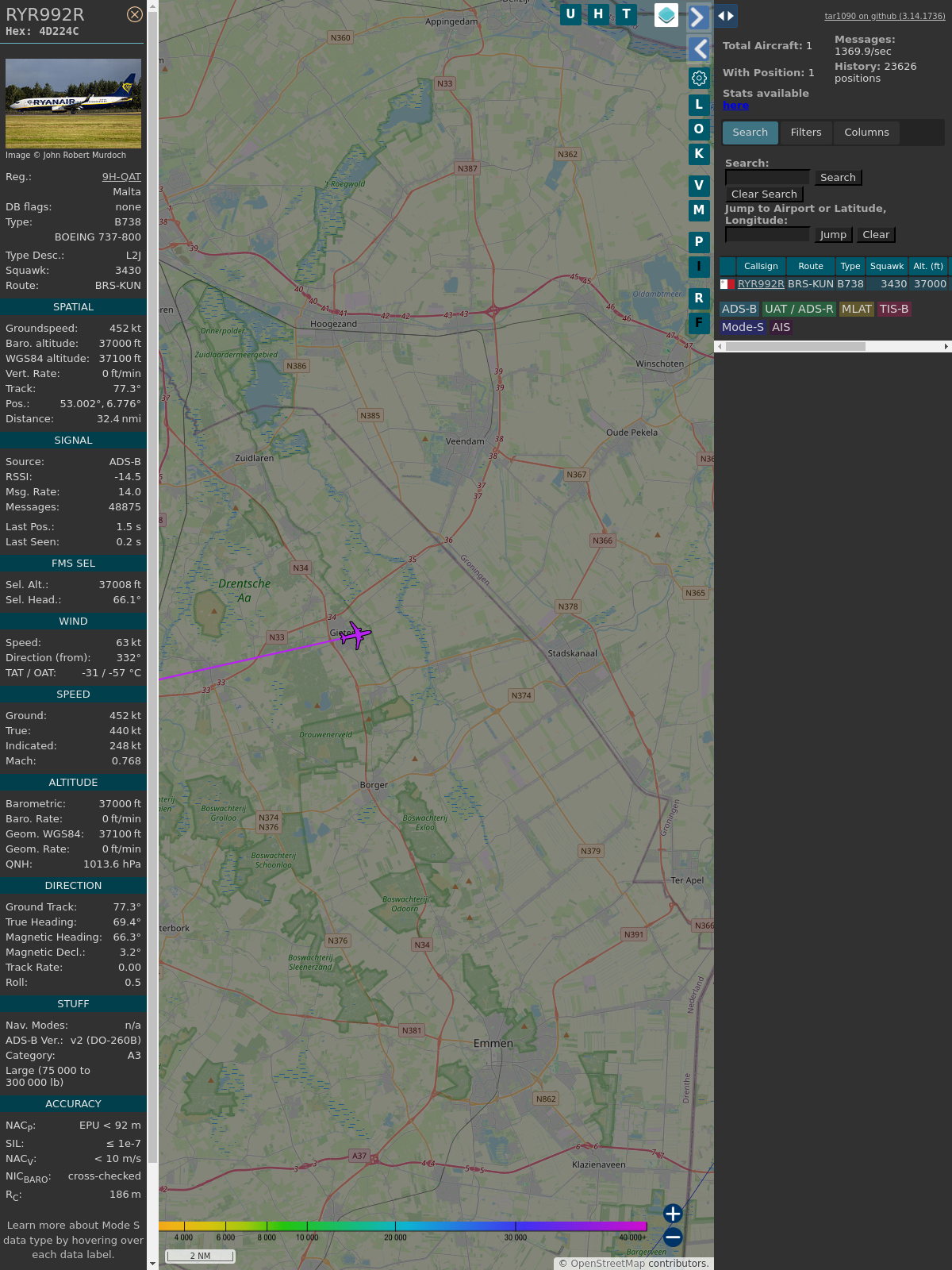Toggle the V map button

(699, 186)
